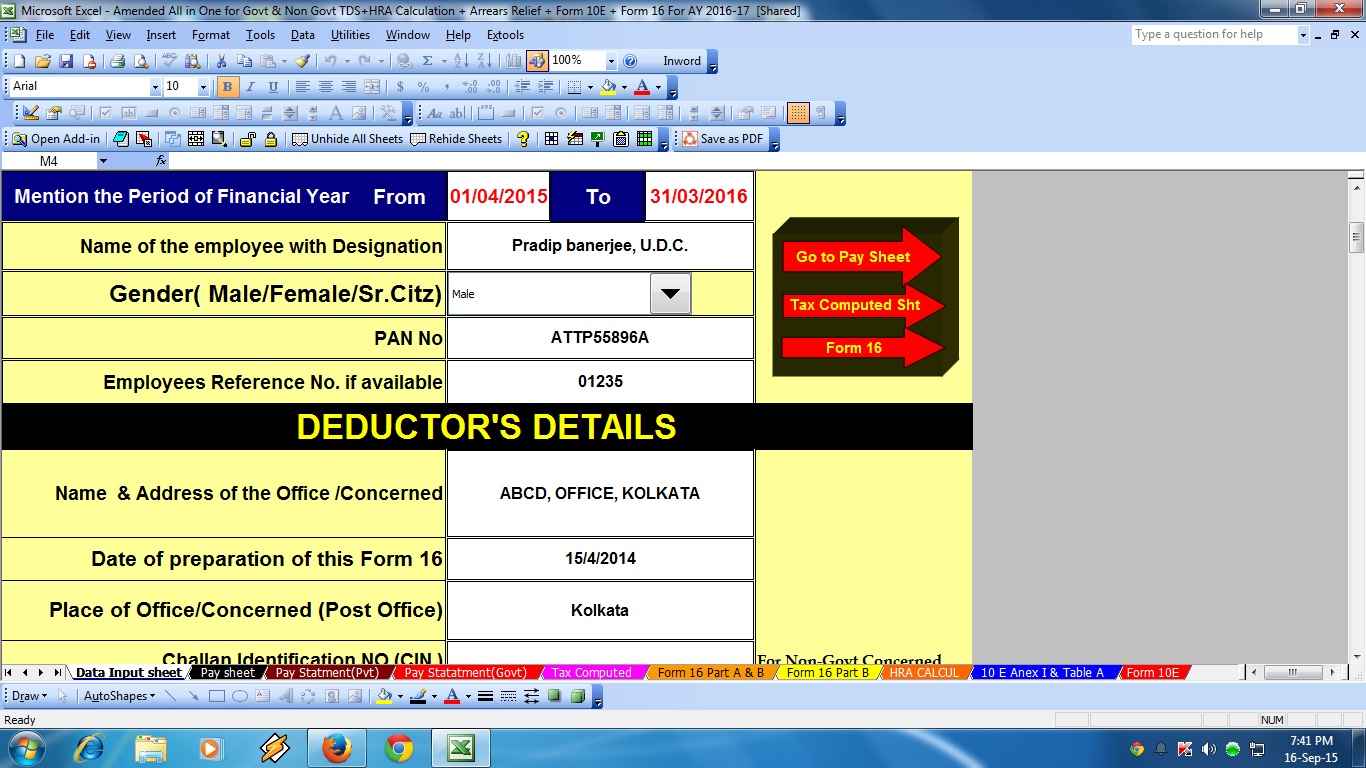Switch to the HRA CALCUL sheet tab
The height and width of the screenshot is (768, 1366).
[924, 673]
